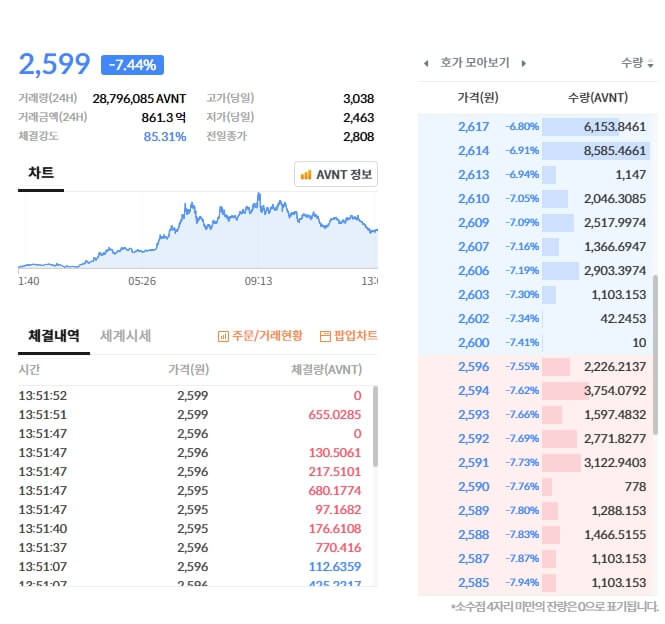The height and width of the screenshot is (624, 665).
Task: Select bid price 2,594
Action: [x=473, y=391]
